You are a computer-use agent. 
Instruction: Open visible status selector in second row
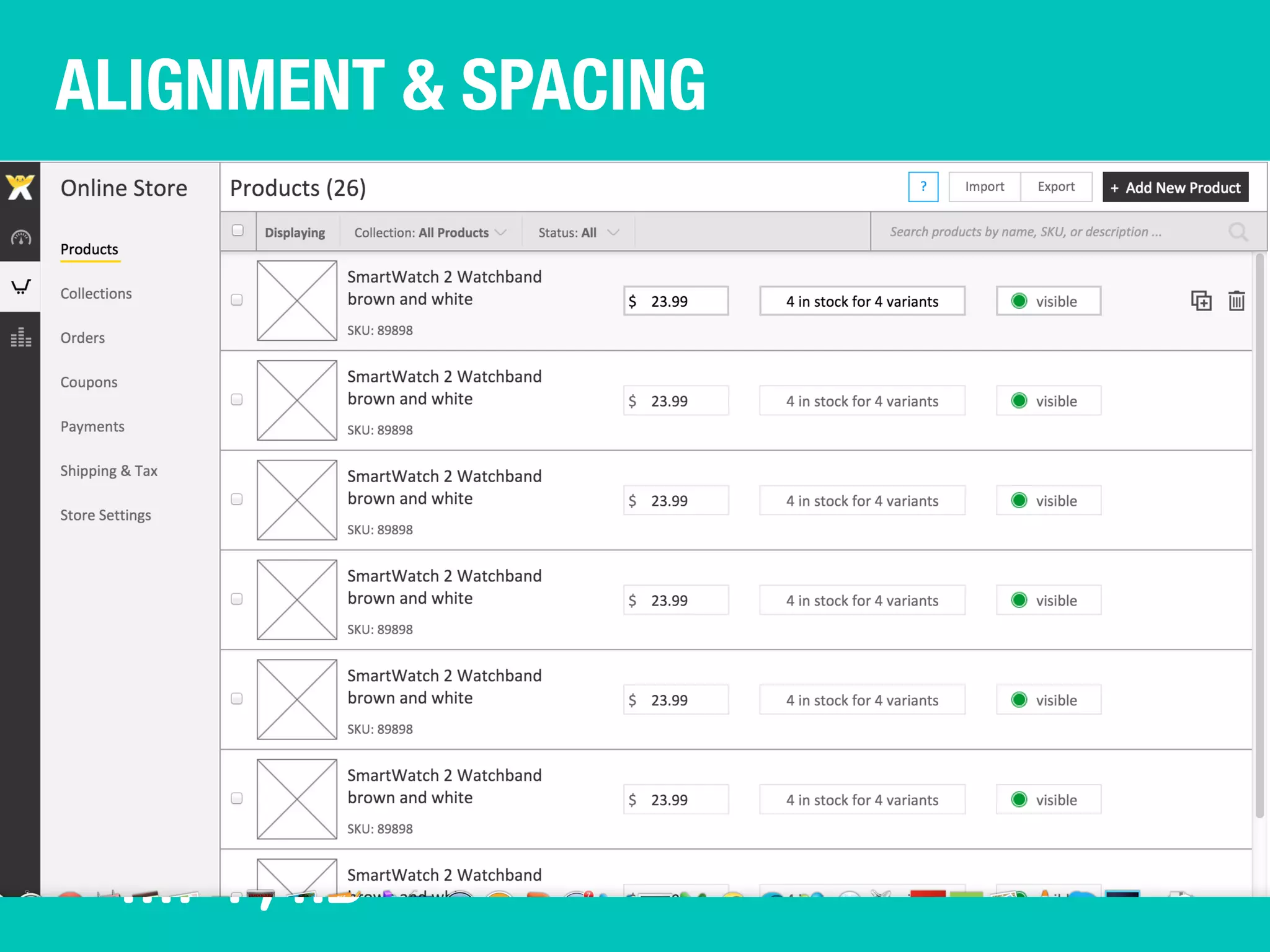coord(1049,400)
